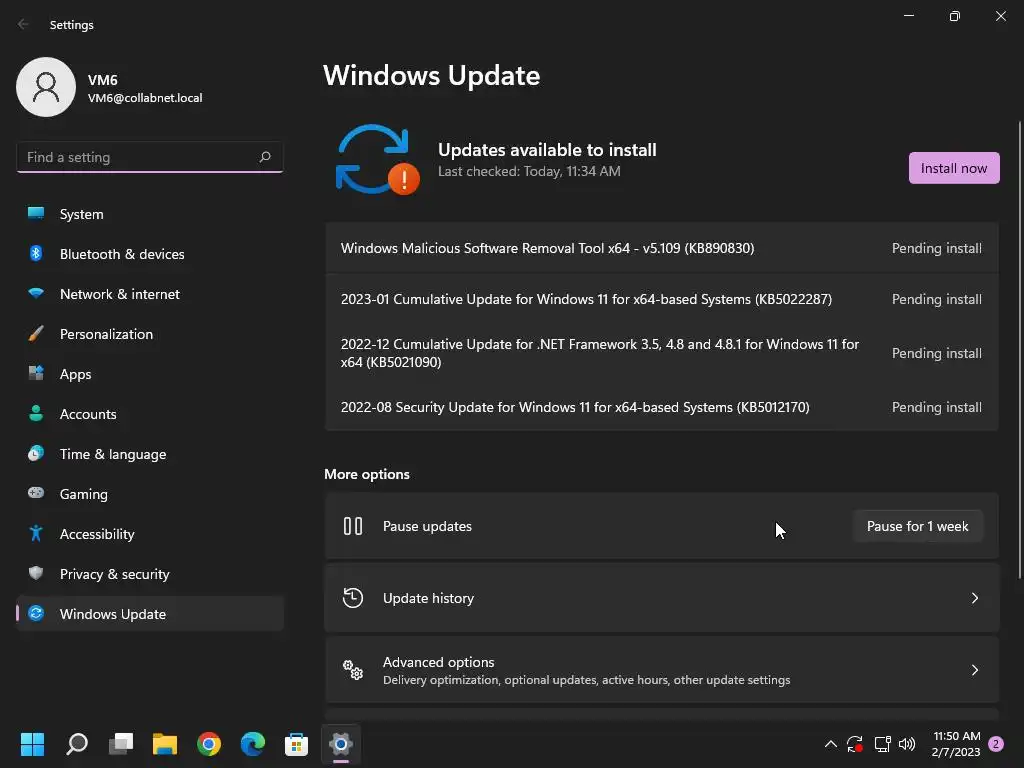
Task: Click the Apps icon in sidebar
Action: 36,374
